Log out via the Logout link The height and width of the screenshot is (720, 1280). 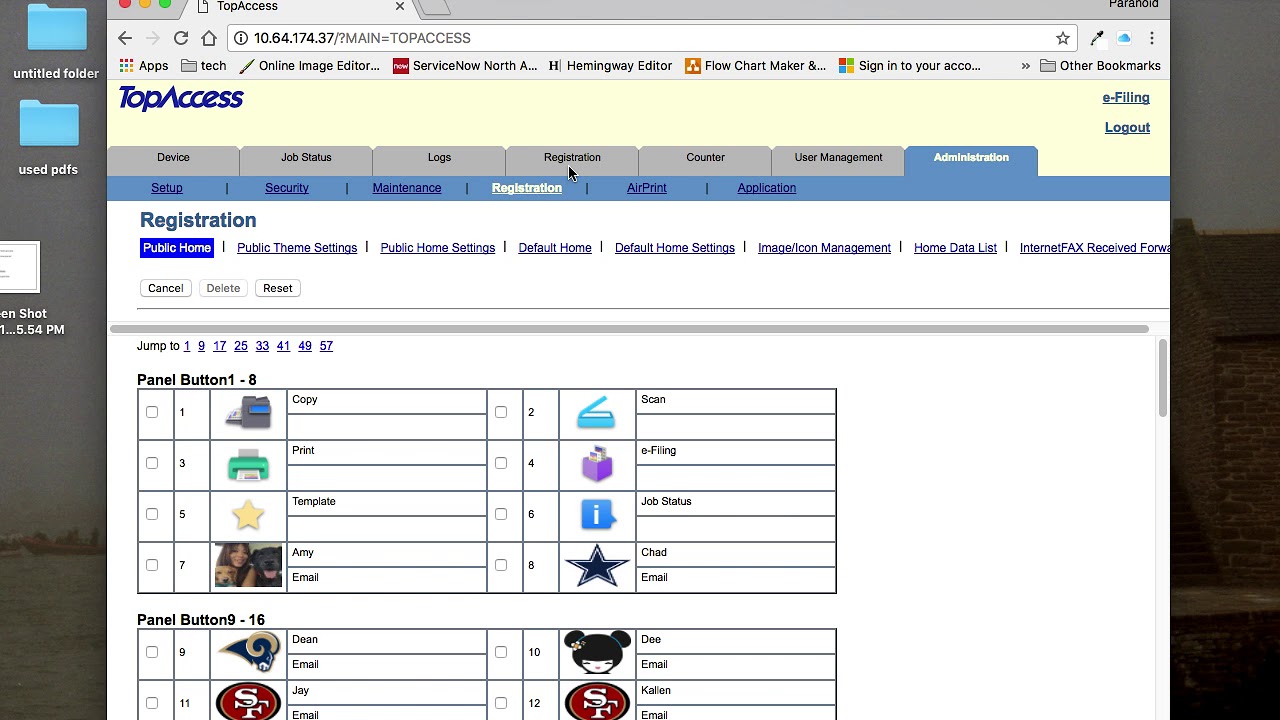point(1127,128)
